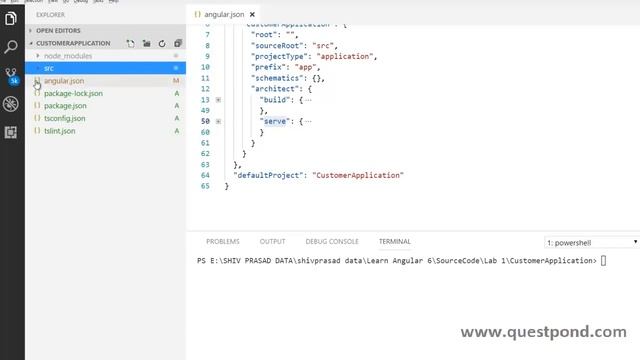Screen dimensions: 640x360
Task: Expand the node_modules folder
Action: coord(105,56)
